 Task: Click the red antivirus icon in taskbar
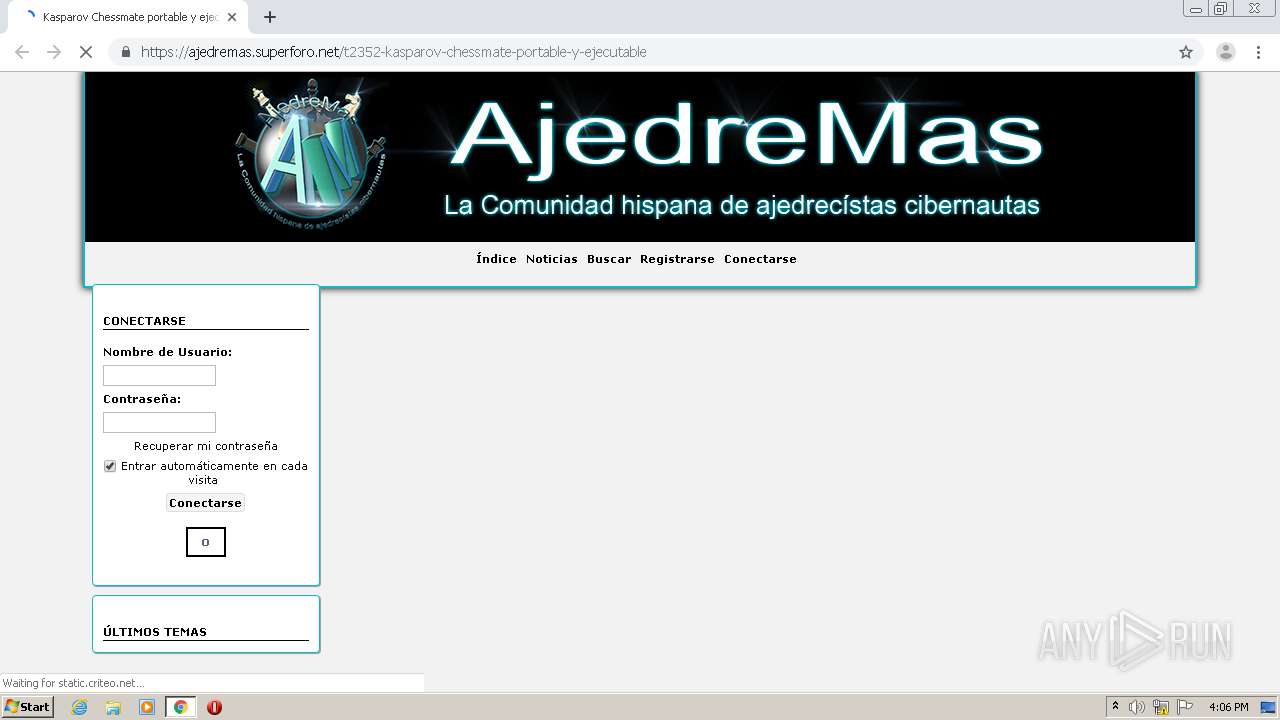click(214, 707)
